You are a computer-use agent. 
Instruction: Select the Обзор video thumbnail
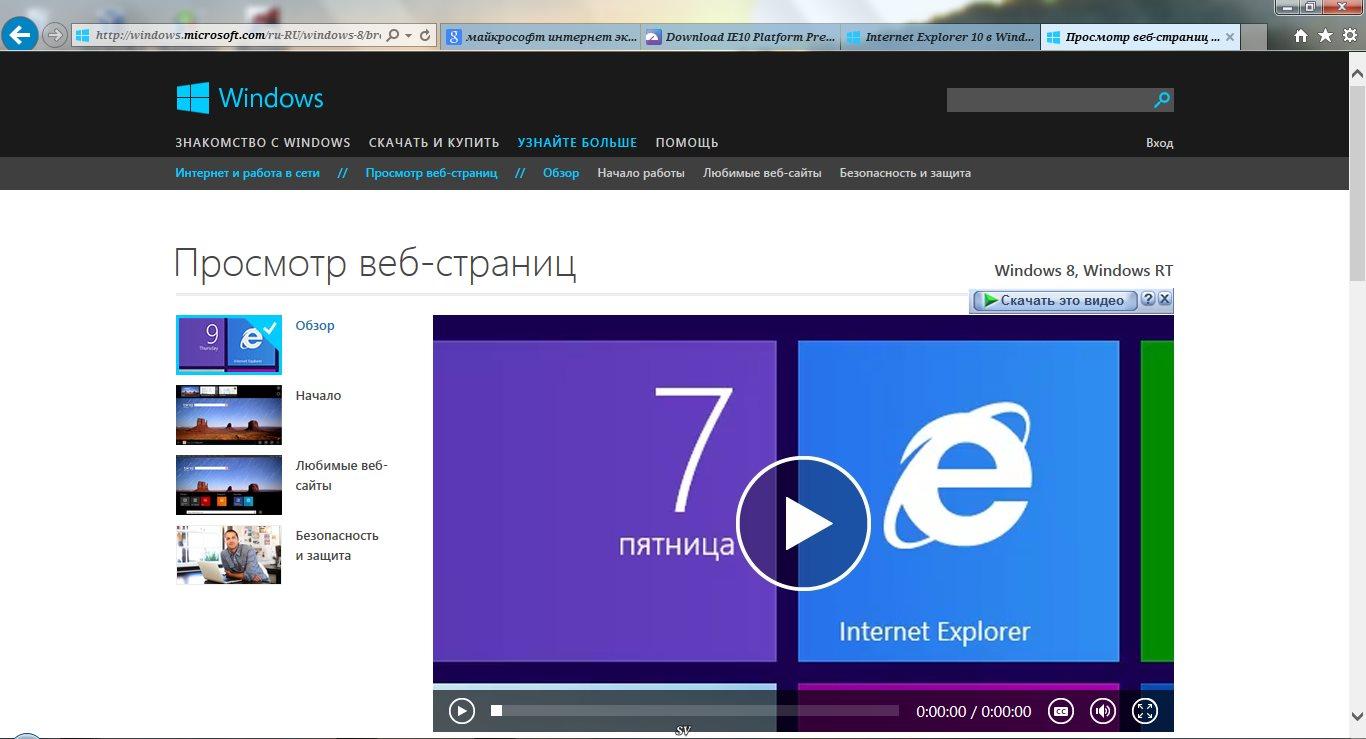(x=229, y=345)
